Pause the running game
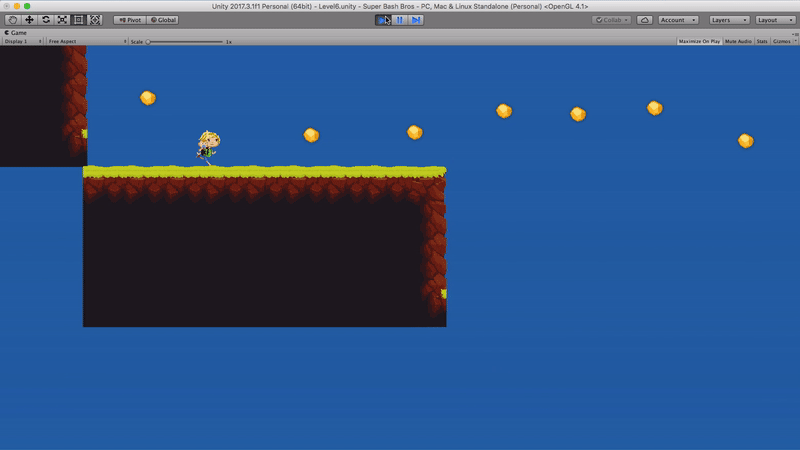800x450 pixels. (x=400, y=20)
